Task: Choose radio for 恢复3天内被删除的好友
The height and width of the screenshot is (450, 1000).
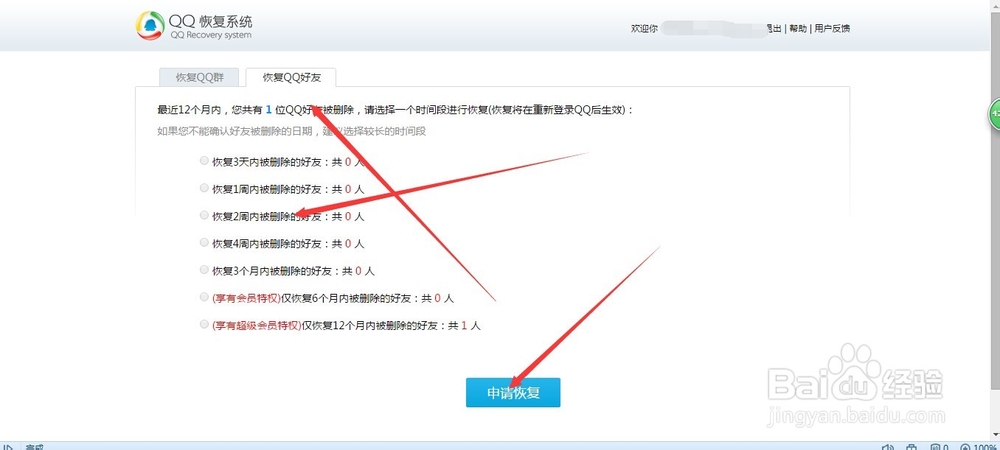Action: [204, 161]
